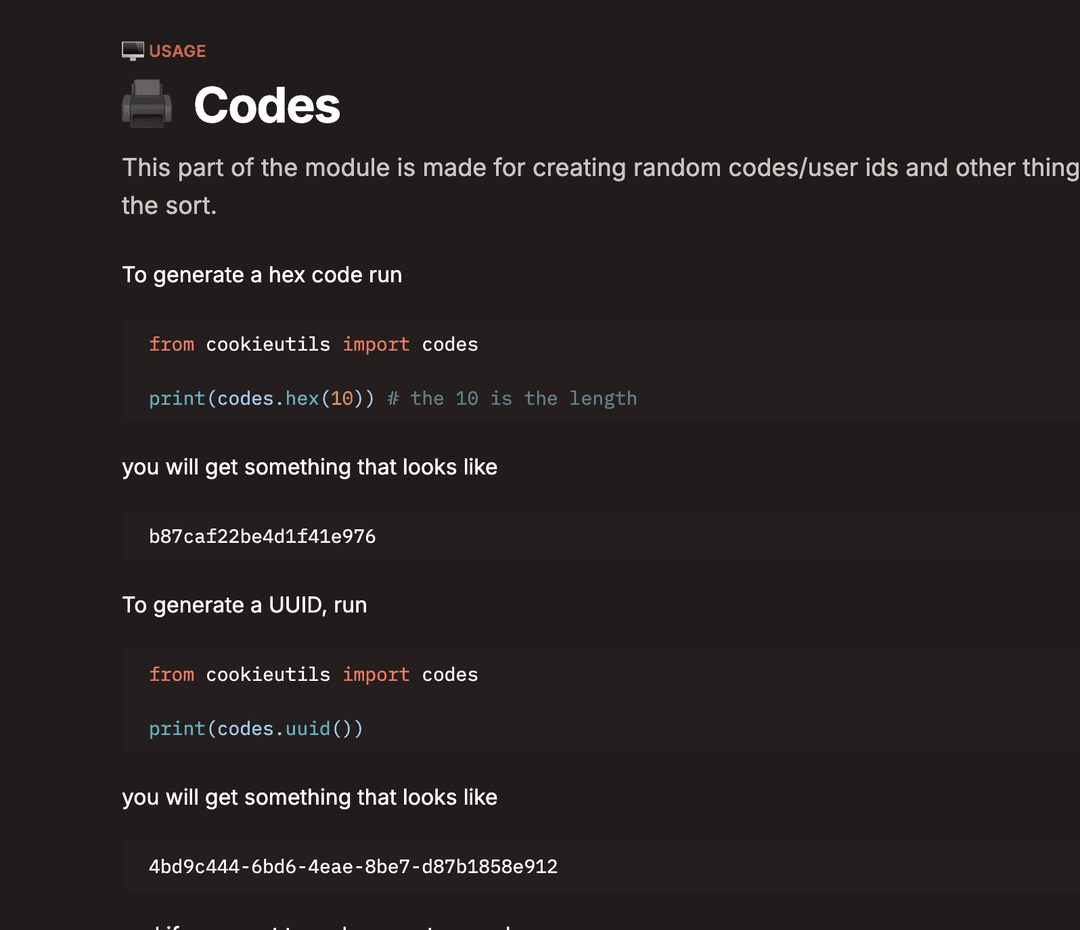Image resolution: width=1080 pixels, height=930 pixels.
Task: Click 'you will get something' text below UUID example
Action: pos(309,797)
